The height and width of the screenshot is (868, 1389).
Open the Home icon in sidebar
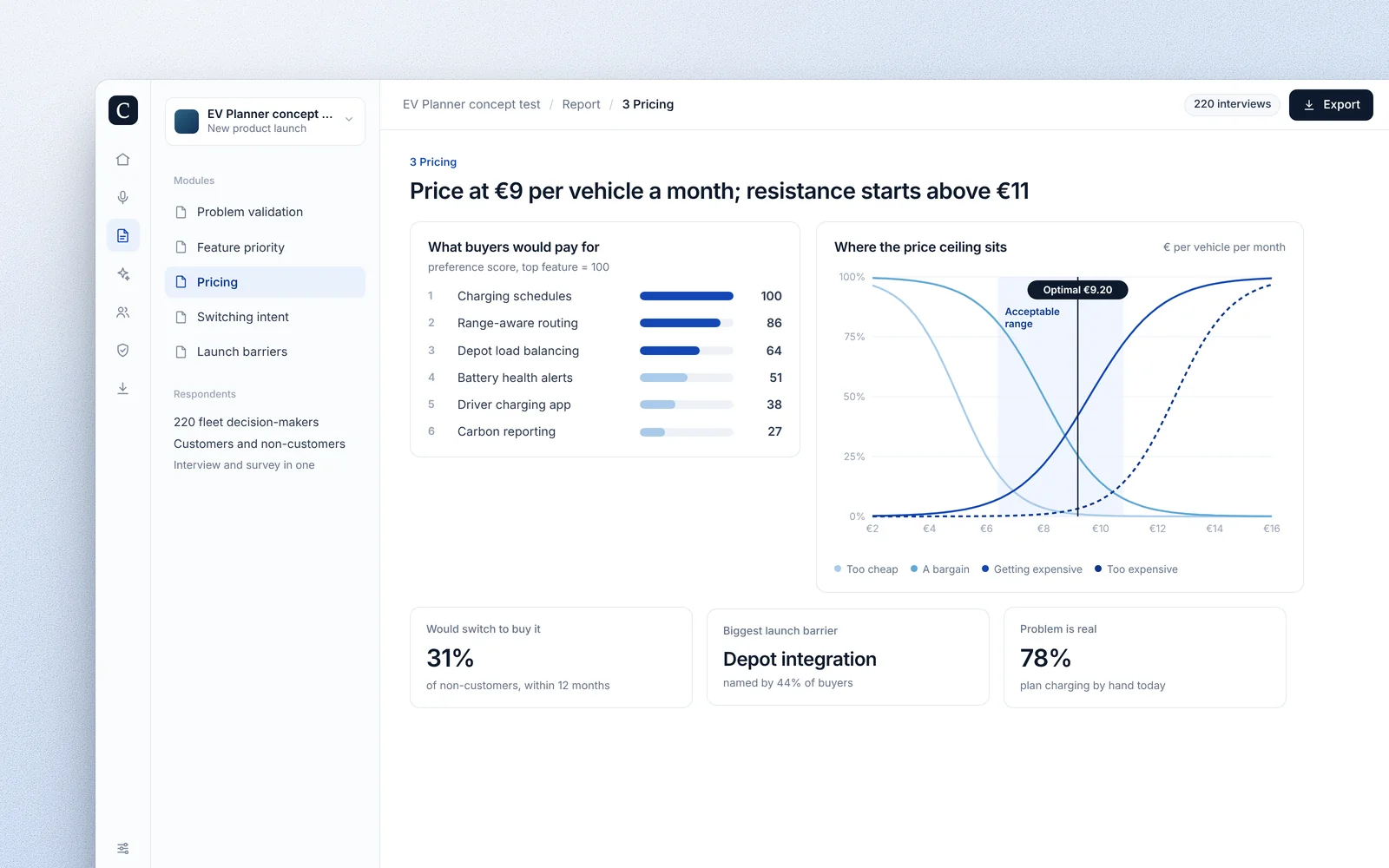123,160
